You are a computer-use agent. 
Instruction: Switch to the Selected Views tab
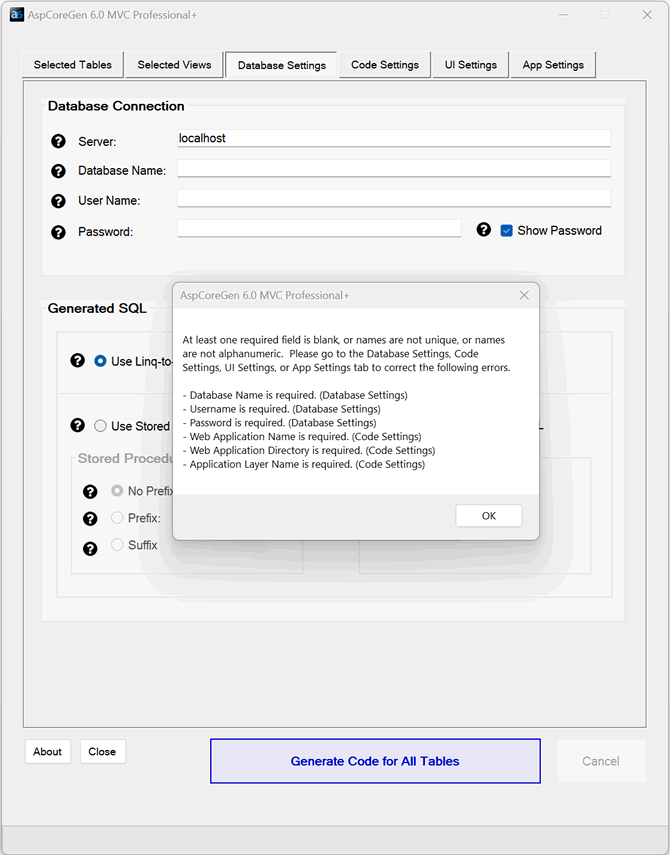174,65
